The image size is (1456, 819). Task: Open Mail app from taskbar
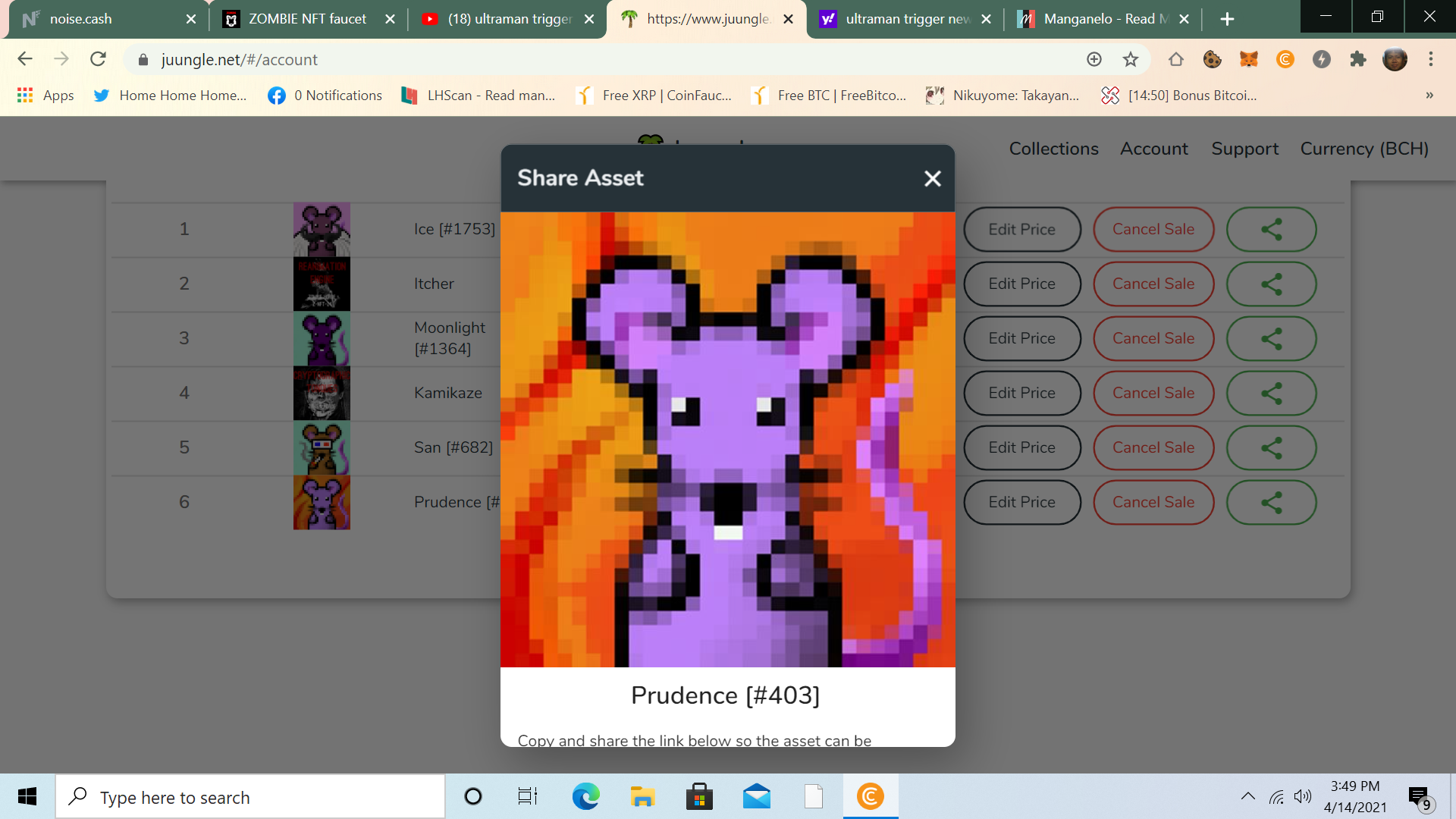coord(757,797)
